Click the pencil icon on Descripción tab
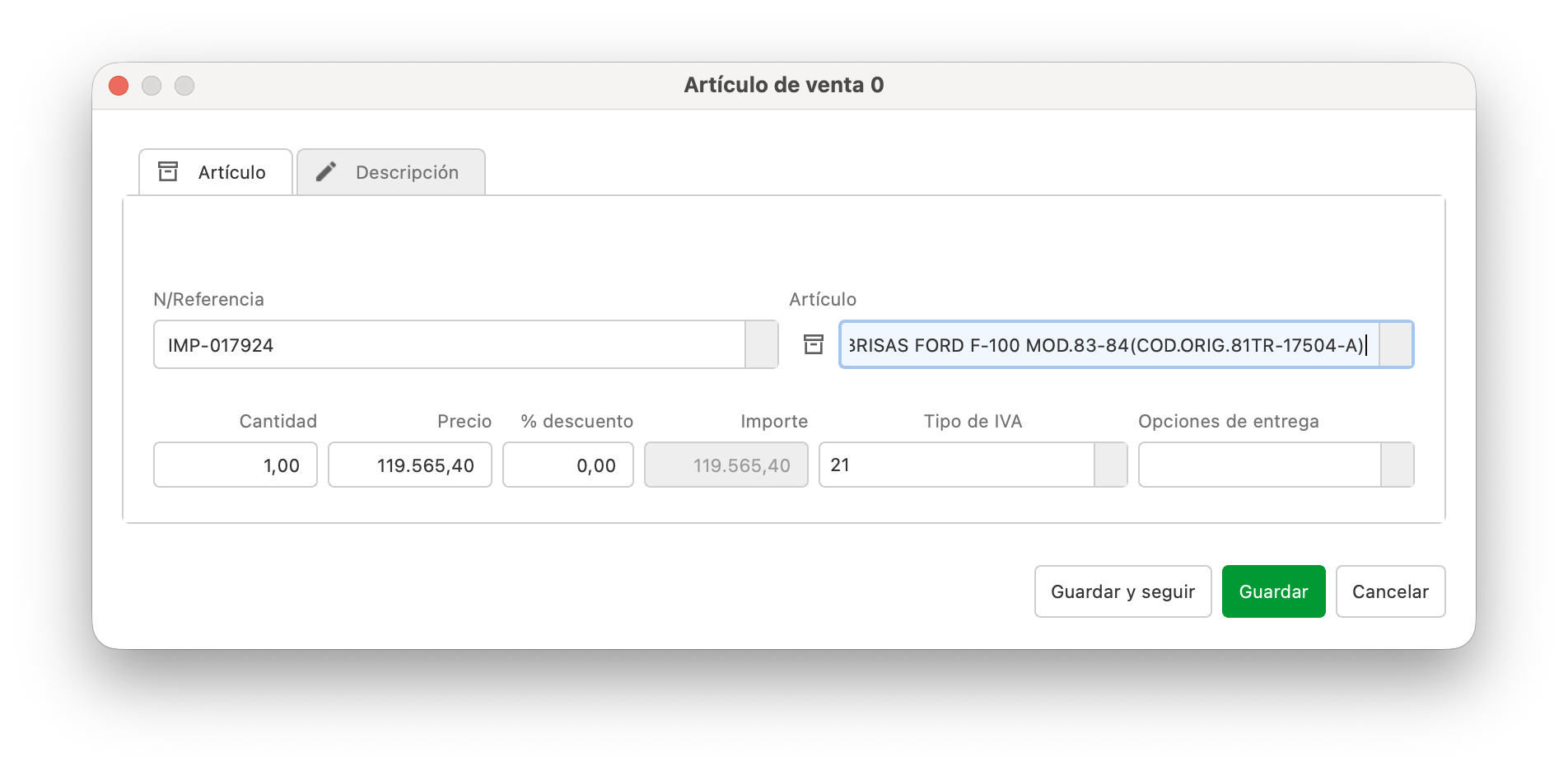 pyautogui.click(x=326, y=171)
